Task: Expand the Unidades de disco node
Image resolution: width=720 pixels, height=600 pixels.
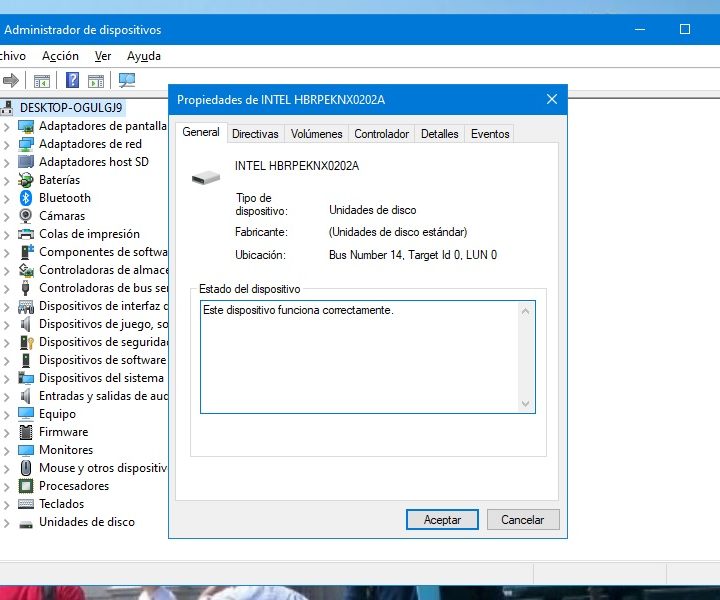Action: click(6, 522)
